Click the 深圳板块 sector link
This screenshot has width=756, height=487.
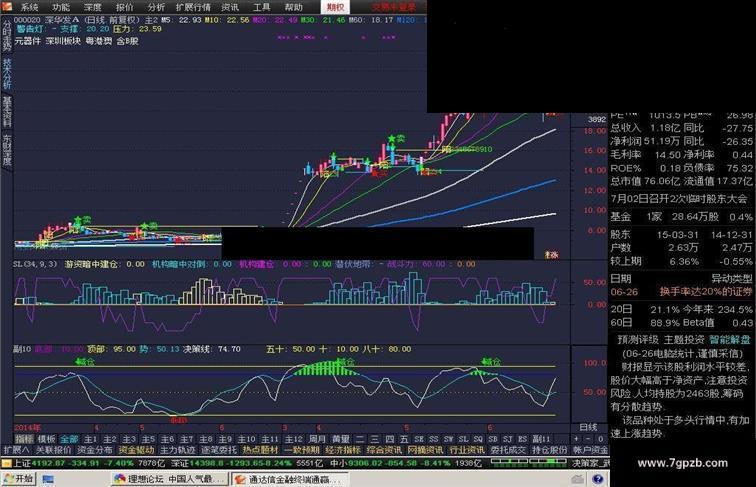pyautogui.click(x=63, y=41)
